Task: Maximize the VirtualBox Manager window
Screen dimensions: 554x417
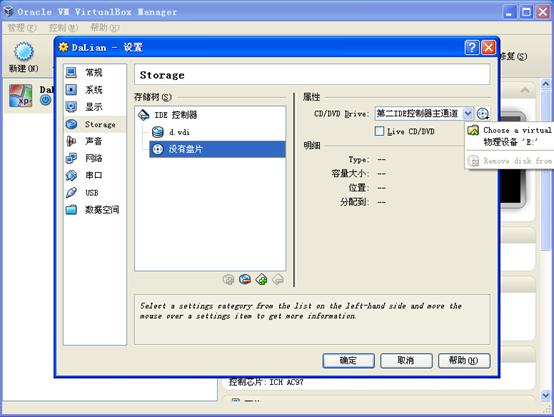Action: [x=526, y=12]
